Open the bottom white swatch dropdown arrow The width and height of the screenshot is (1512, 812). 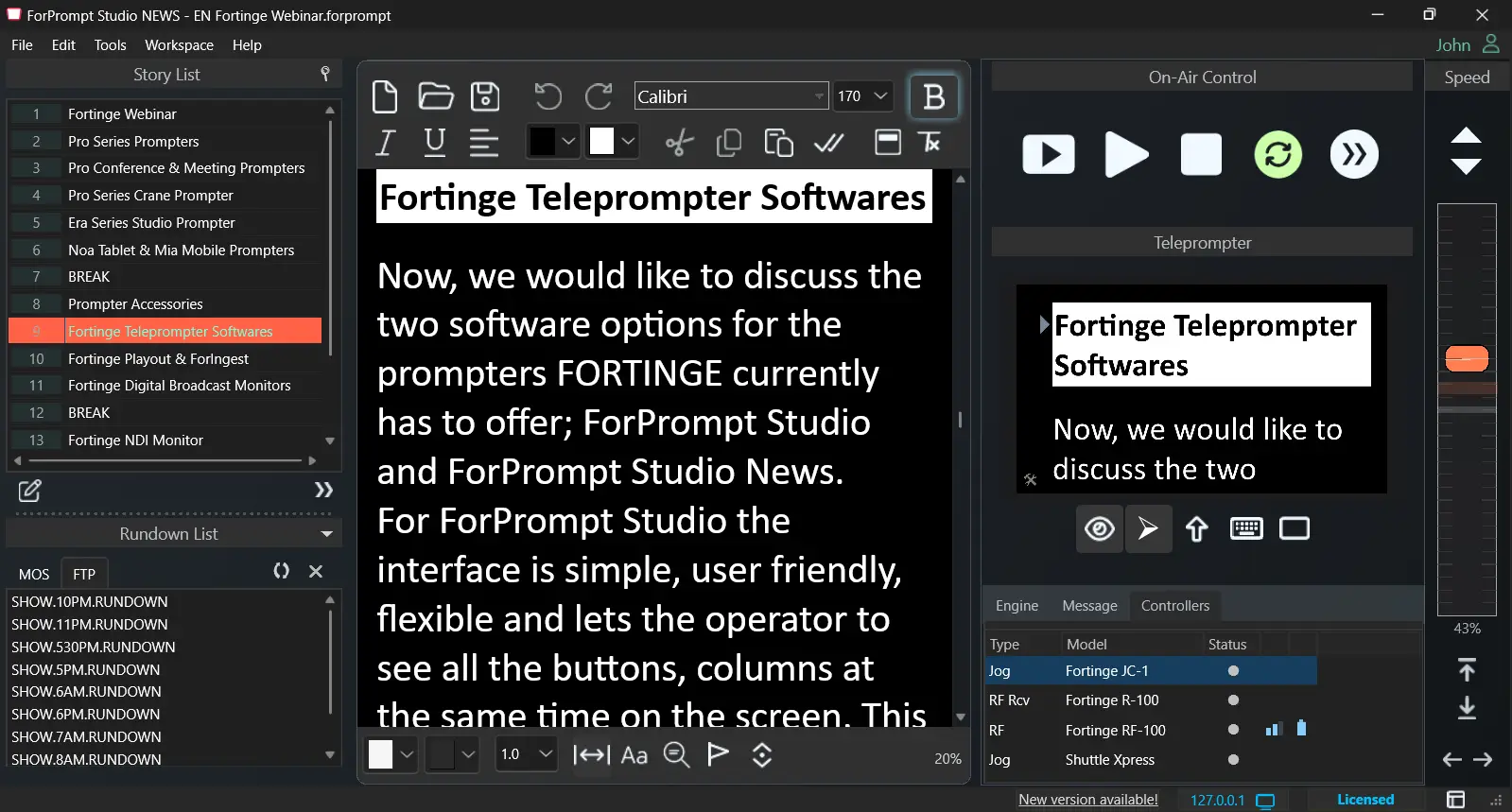point(407,754)
